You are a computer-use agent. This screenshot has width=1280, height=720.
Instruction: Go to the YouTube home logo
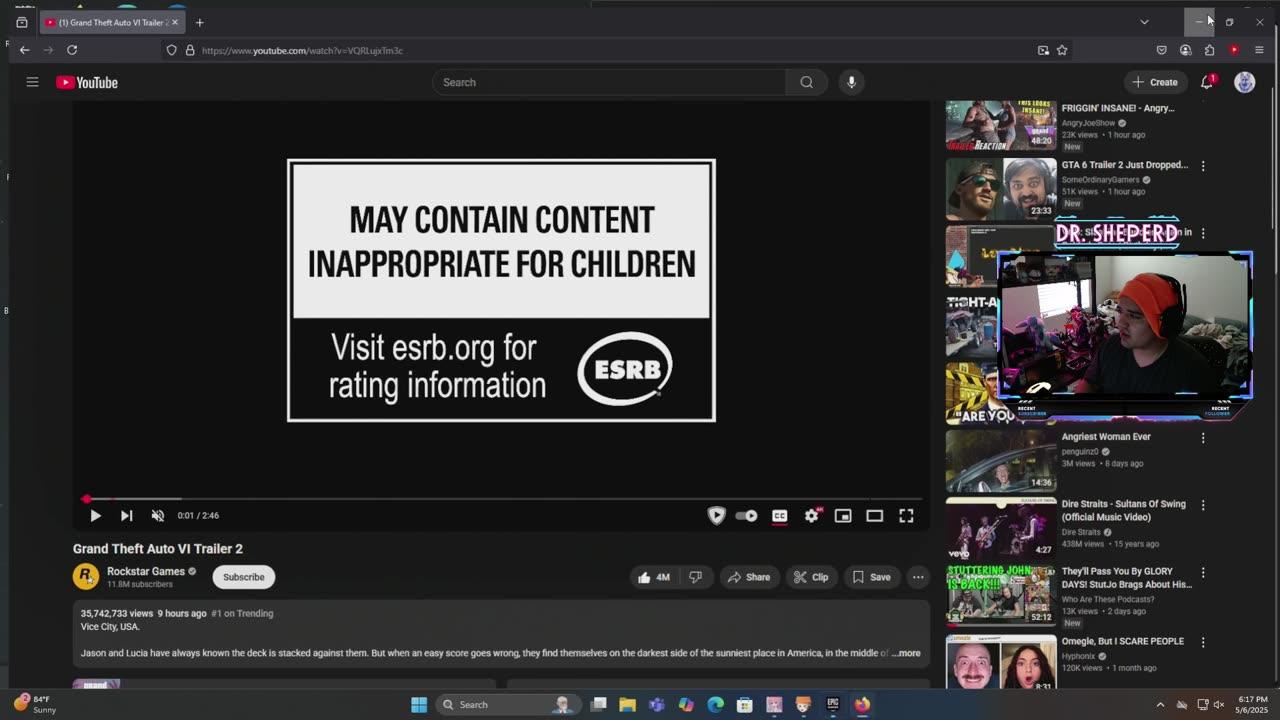[x=87, y=83]
